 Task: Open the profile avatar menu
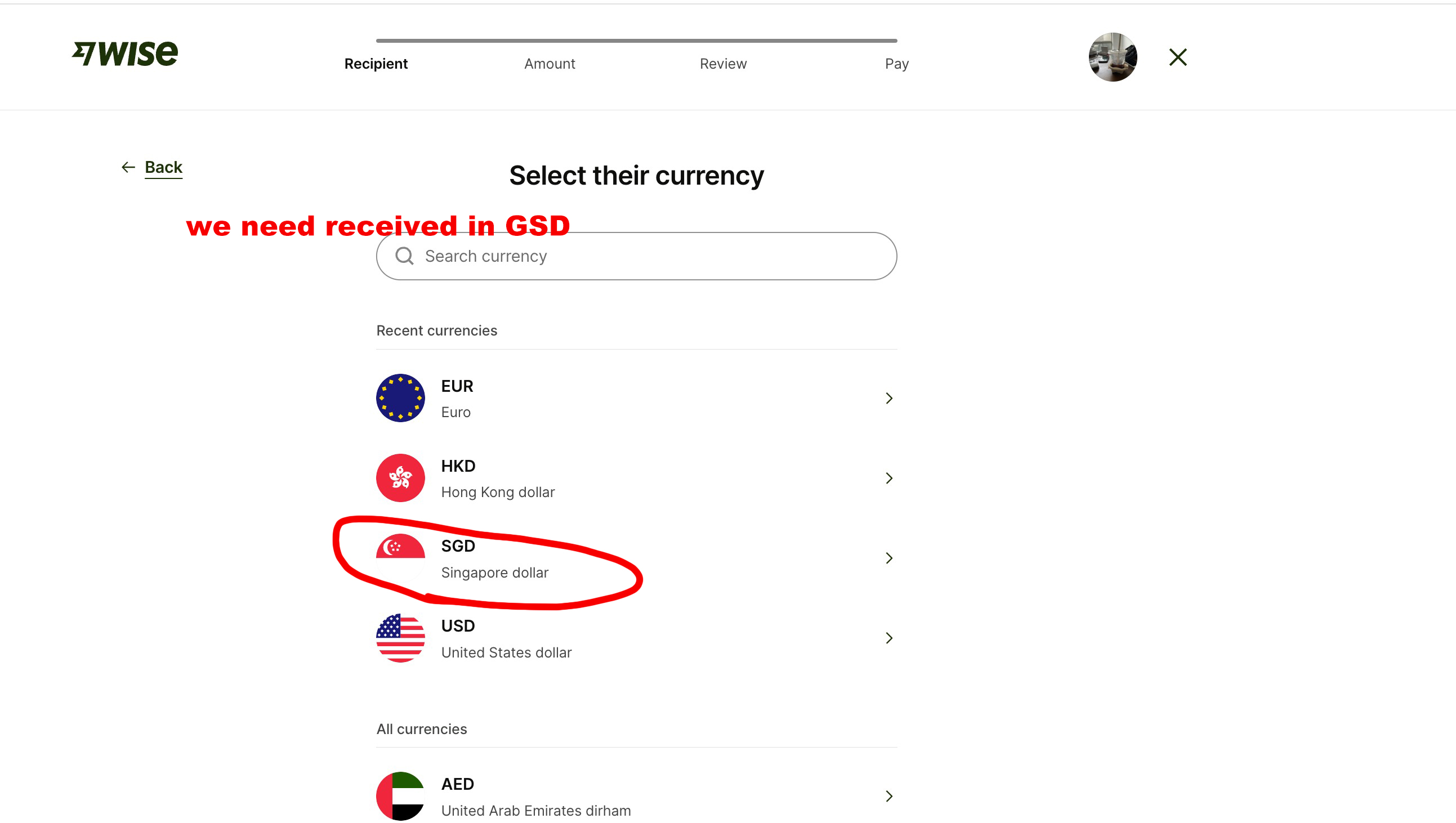(x=1113, y=57)
